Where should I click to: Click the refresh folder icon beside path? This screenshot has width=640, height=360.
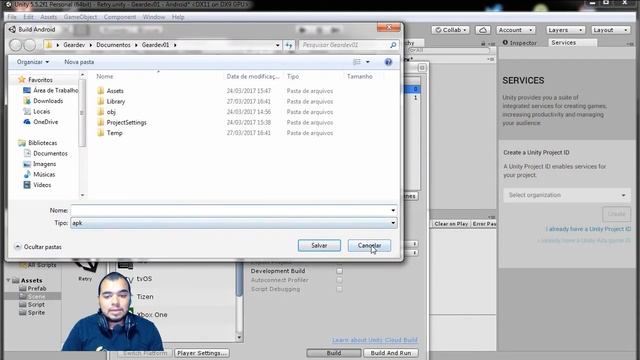(x=289, y=45)
